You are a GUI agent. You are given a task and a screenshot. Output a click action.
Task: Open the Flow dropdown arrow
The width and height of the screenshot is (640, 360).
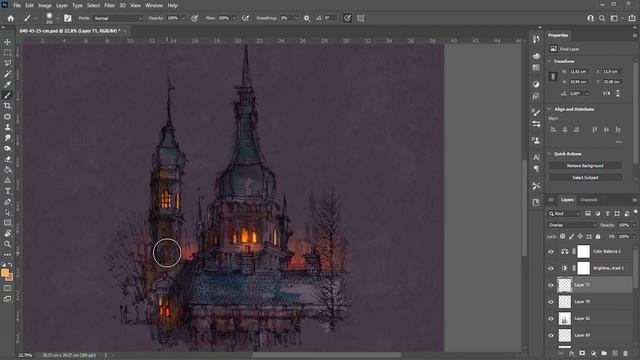234,18
